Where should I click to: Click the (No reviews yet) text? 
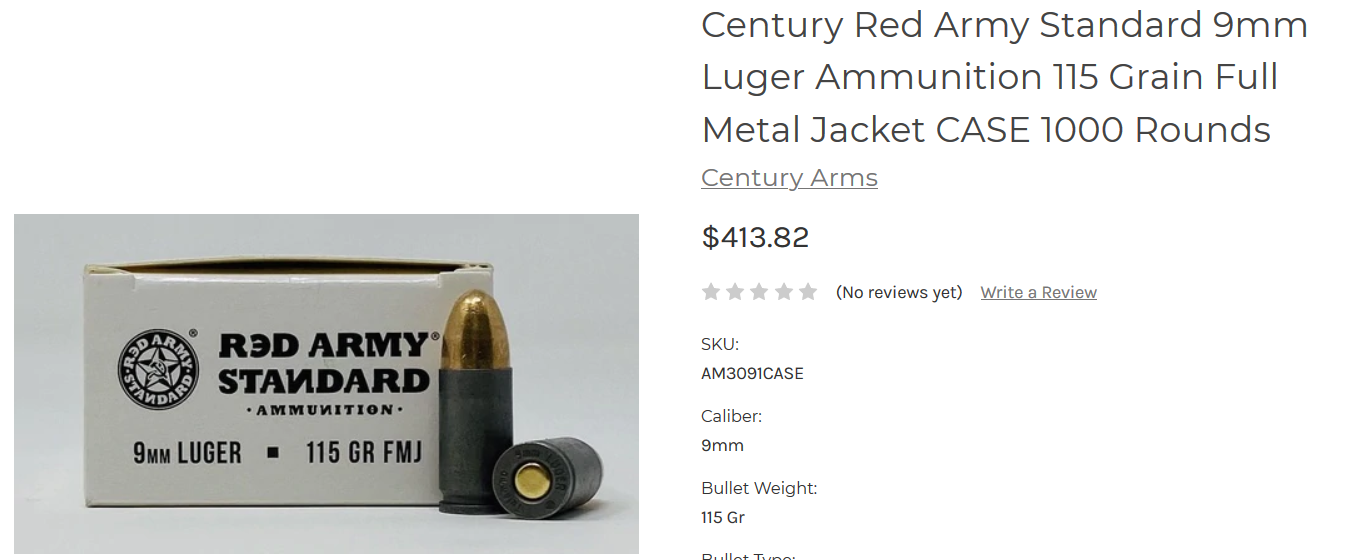tap(899, 292)
